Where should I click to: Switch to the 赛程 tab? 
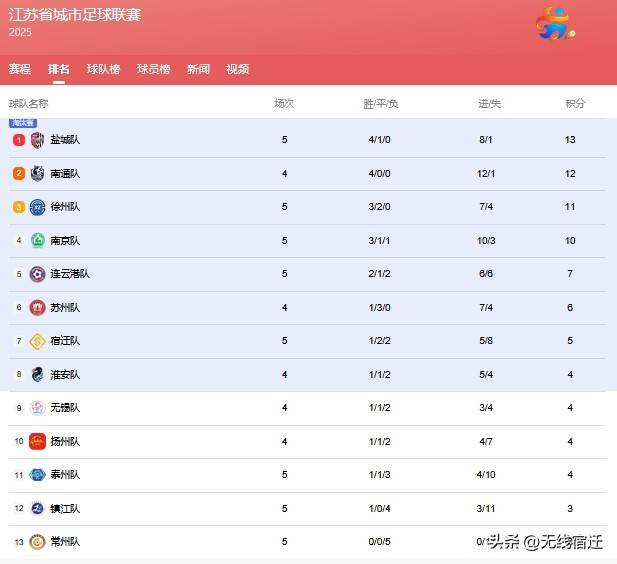pyautogui.click(x=20, y=69)
